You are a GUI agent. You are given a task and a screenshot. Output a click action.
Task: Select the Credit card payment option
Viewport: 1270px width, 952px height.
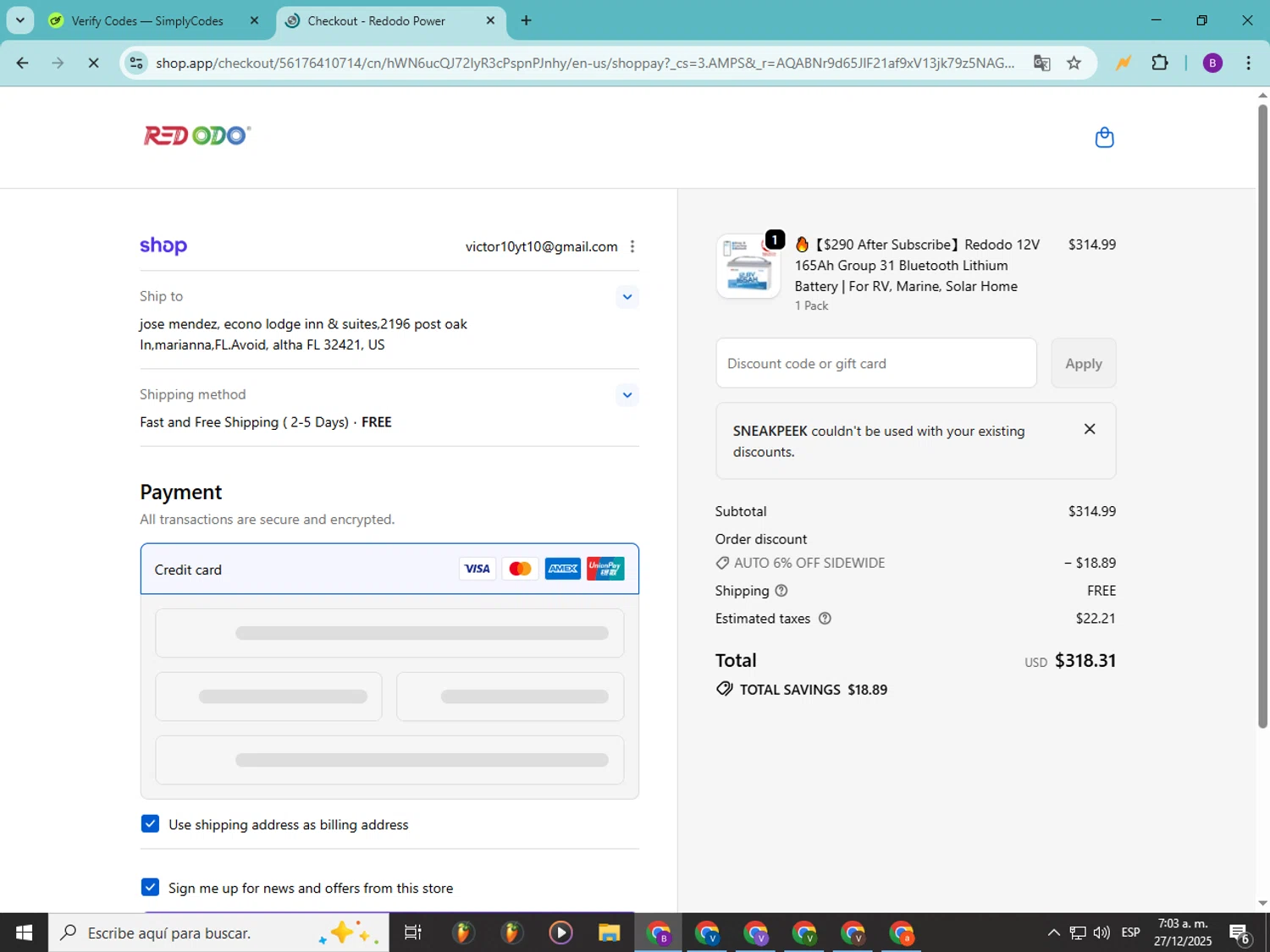pyautogui.click(x=389, y=569)
